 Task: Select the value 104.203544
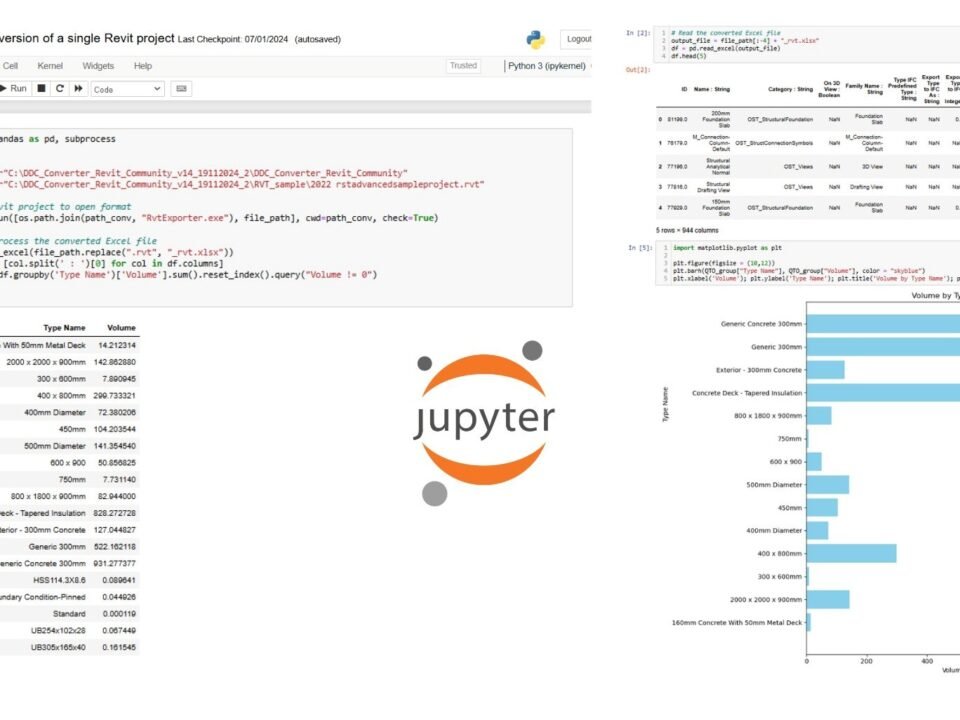point(114,429)
